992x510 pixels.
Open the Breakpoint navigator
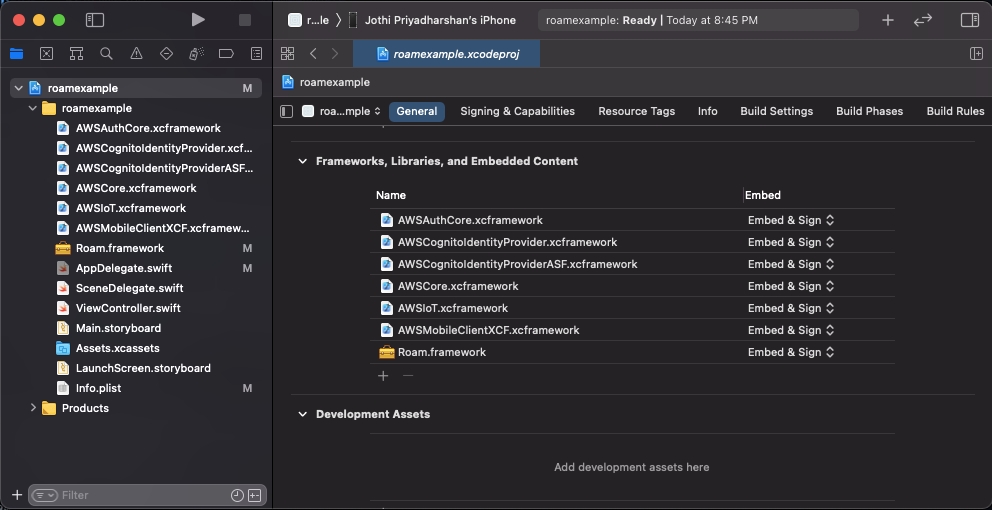point(226,54)
